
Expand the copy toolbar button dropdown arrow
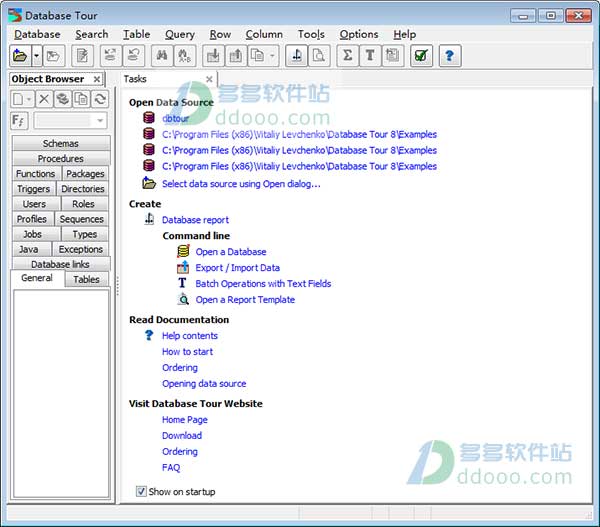tap(272, 56)
